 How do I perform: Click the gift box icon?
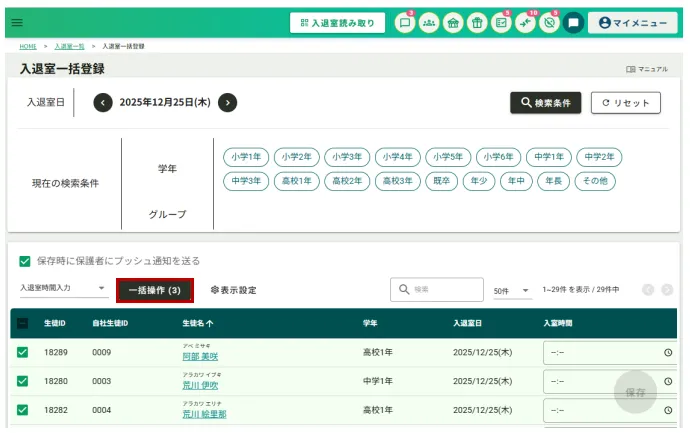coord(477,22)
